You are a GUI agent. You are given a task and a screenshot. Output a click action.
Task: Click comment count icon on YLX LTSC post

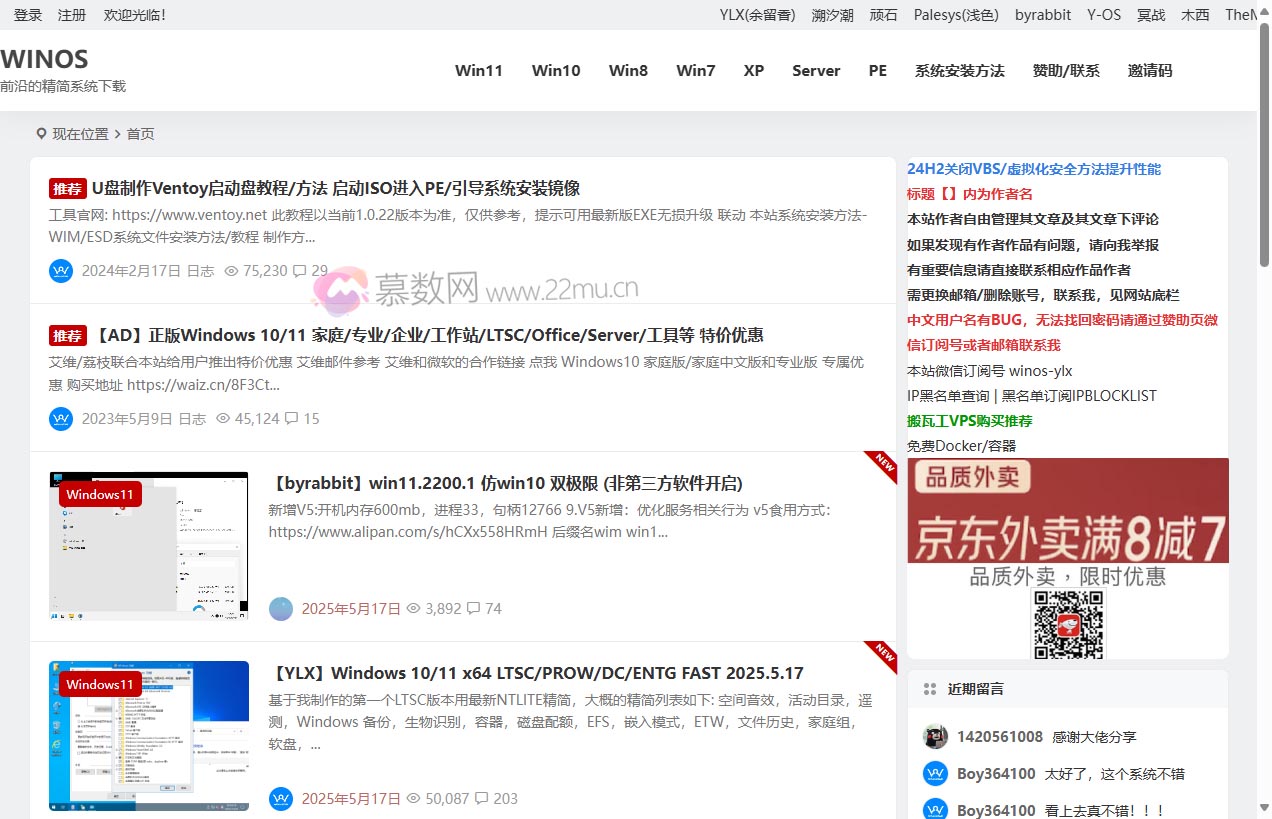482,799
